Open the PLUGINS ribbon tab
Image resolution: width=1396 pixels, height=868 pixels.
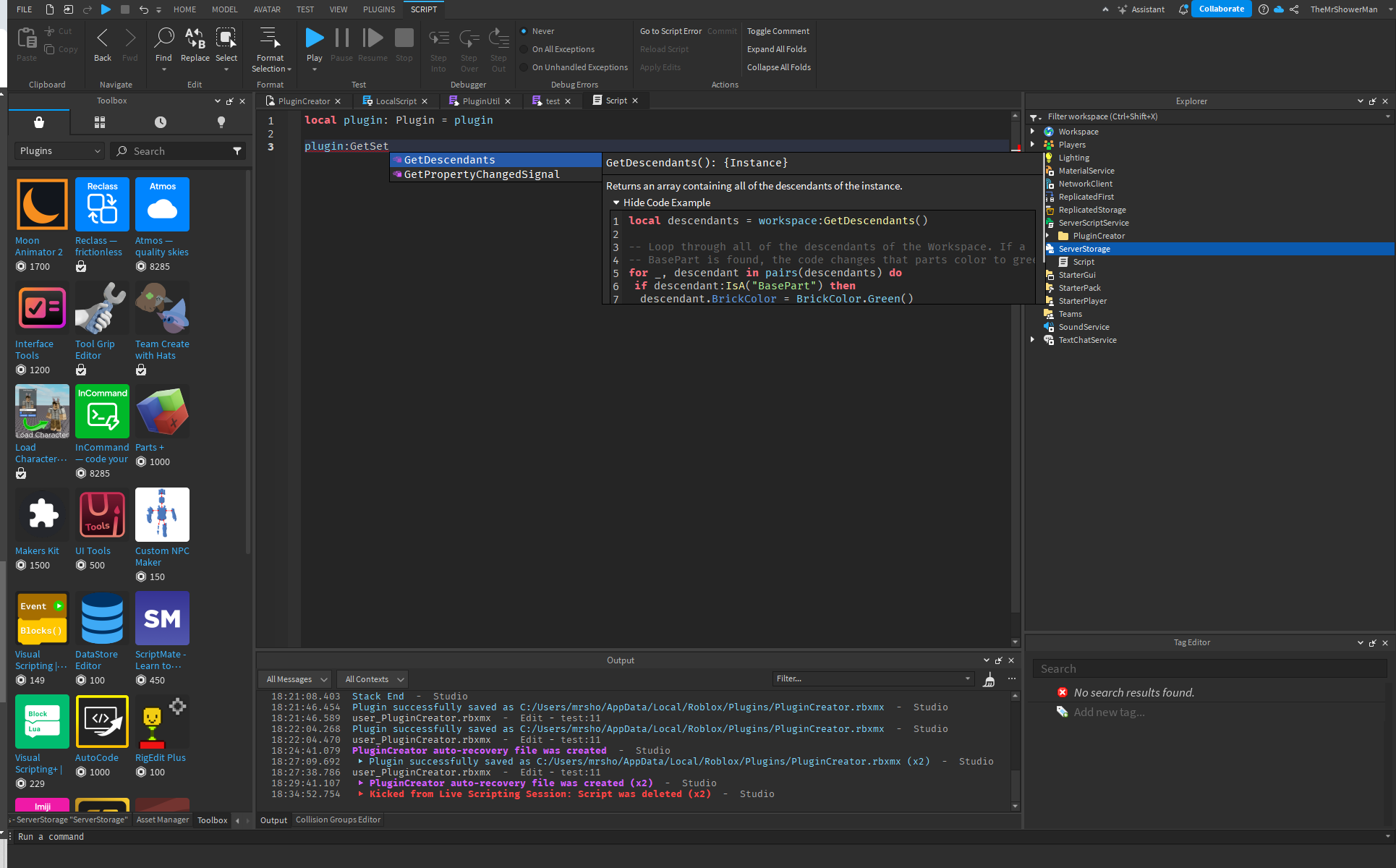click(379, 9)
